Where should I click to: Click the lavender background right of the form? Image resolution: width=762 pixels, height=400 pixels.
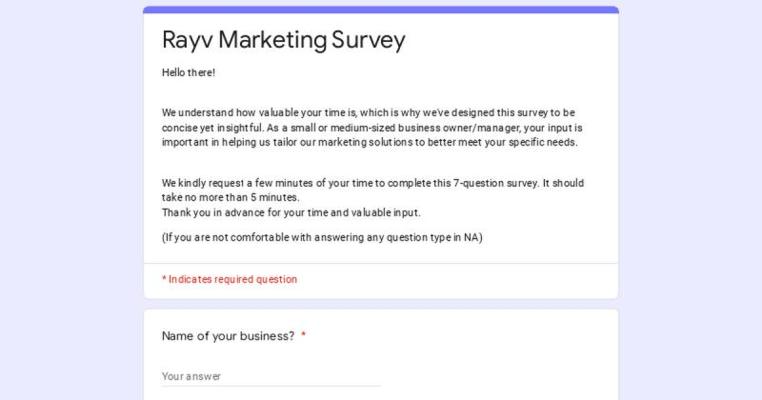(x=690, y=200)
